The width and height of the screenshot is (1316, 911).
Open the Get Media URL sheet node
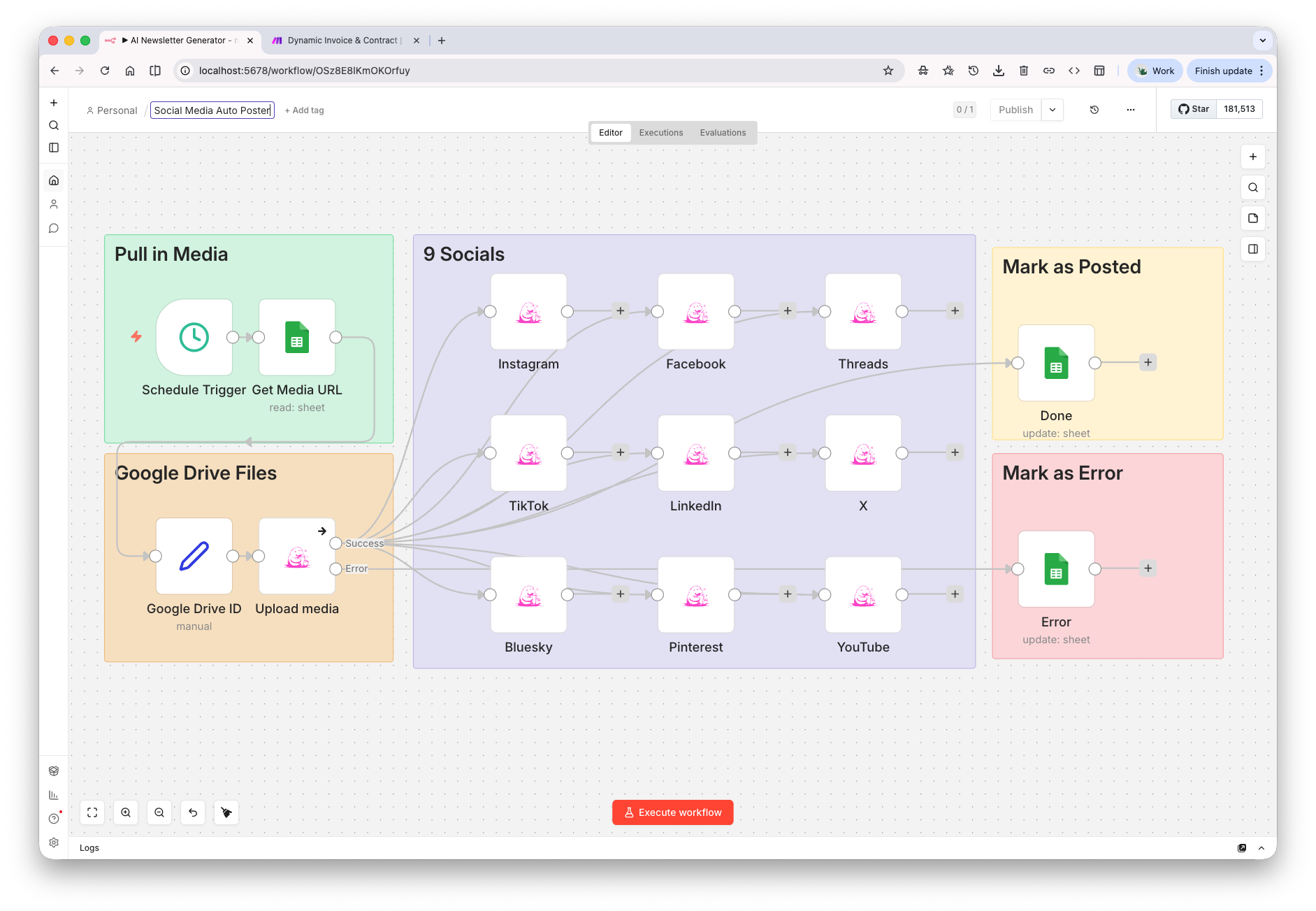(x=296, y=338)
